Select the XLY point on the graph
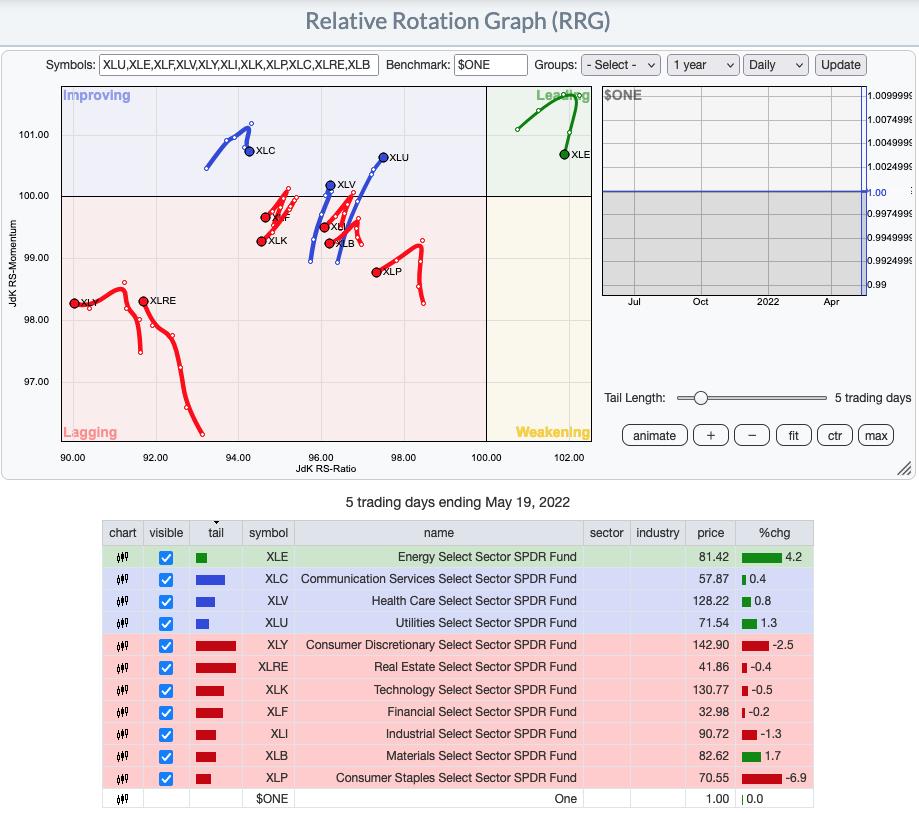Screen dimensions: 919x814 (x=74, y=304)
